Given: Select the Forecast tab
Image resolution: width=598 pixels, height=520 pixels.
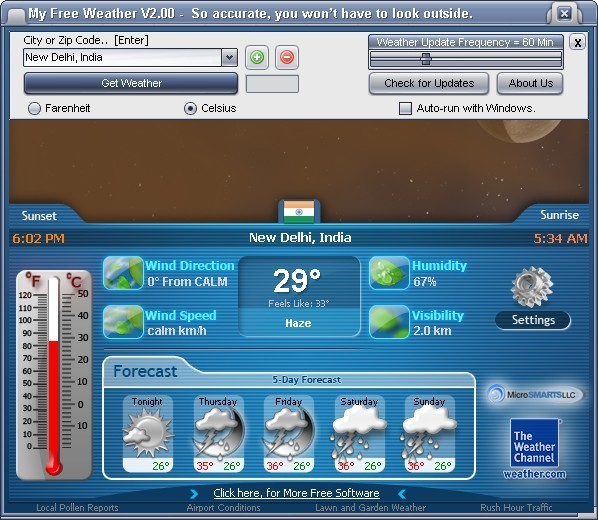Looking at the screenshot, I should point(145,372).
